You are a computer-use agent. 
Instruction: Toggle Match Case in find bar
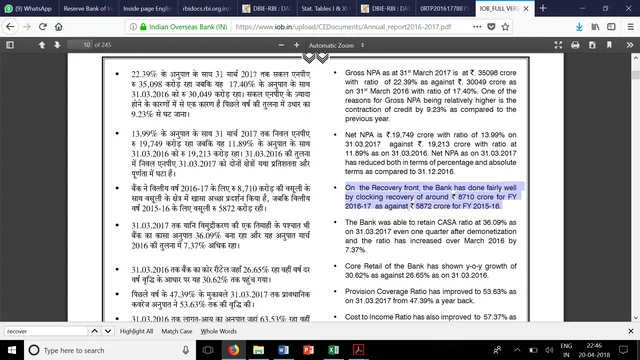click(x=177, y=331)
